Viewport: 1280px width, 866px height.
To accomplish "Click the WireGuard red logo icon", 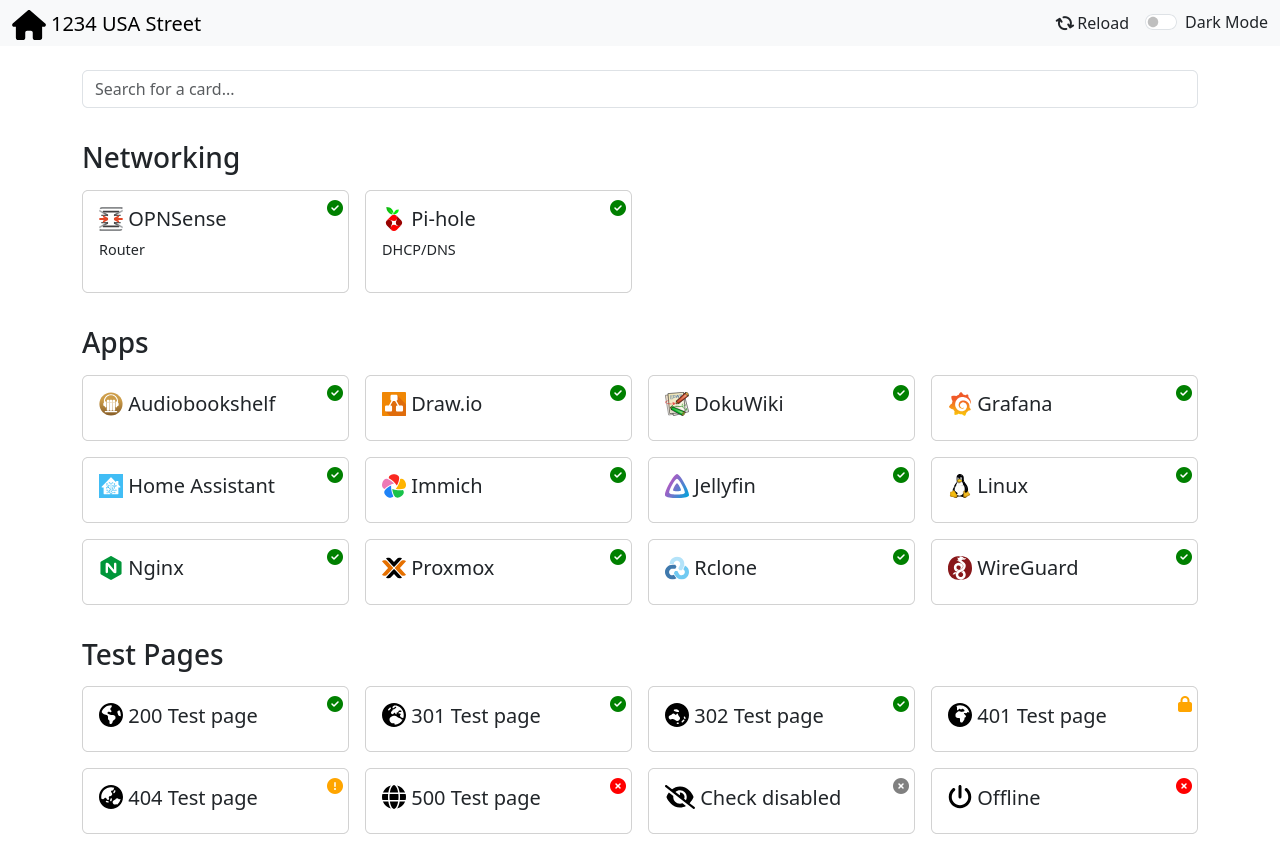I will point(960,568).
